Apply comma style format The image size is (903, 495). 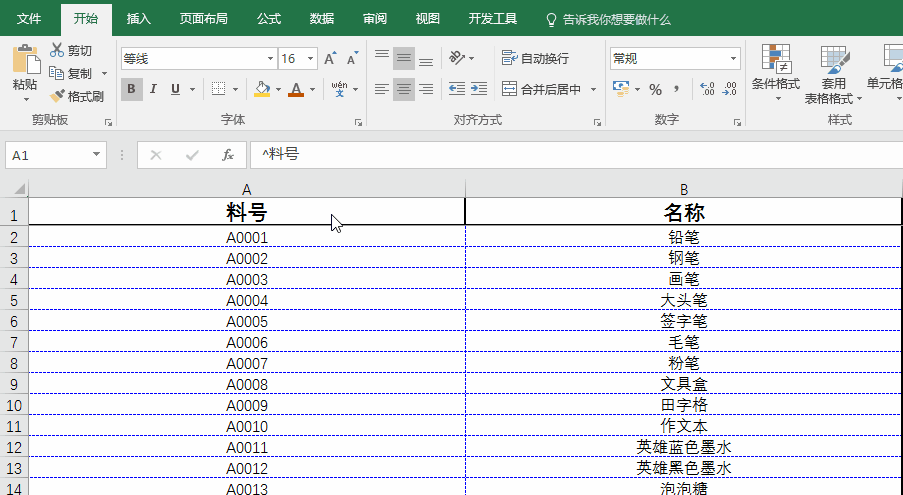(677, 89)
